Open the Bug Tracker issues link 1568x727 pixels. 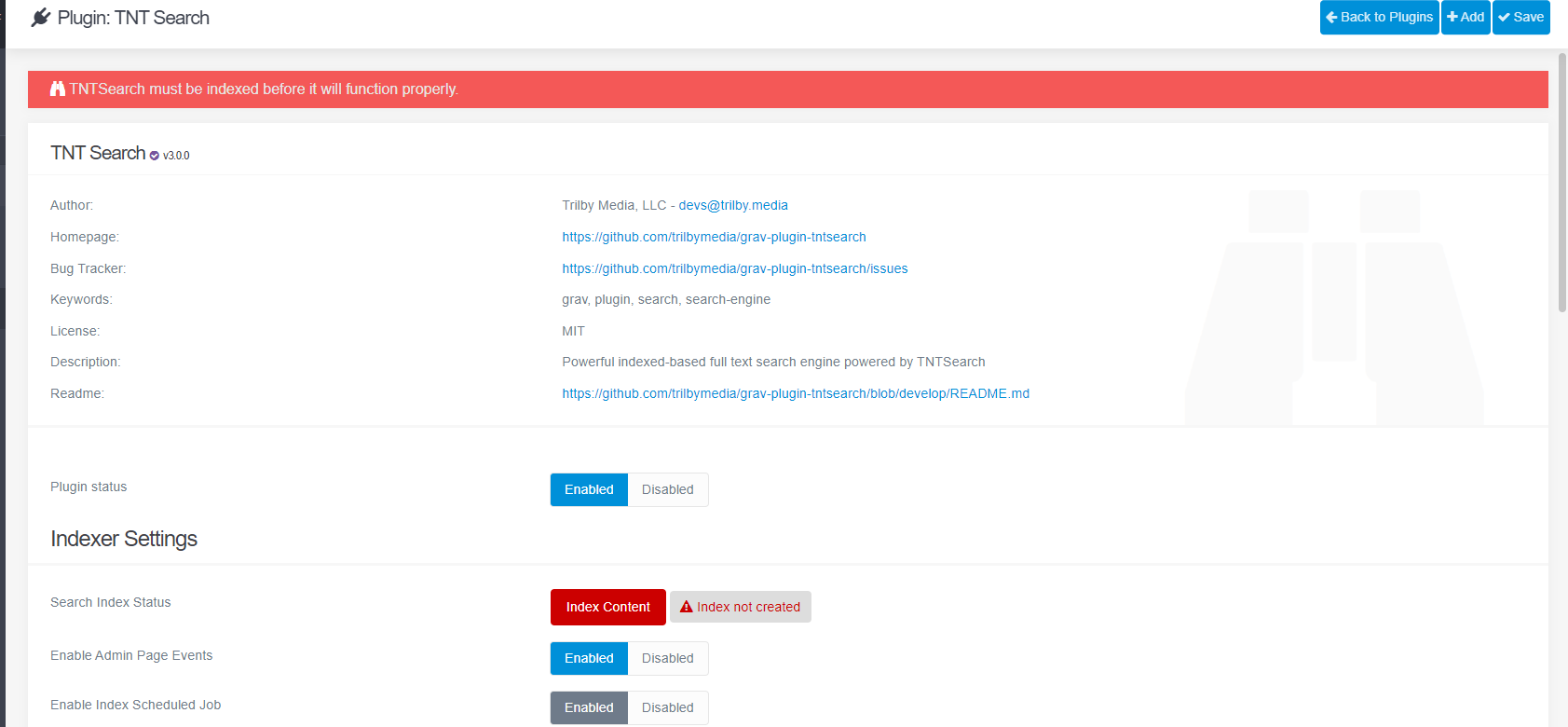click(x=735, y=268)
